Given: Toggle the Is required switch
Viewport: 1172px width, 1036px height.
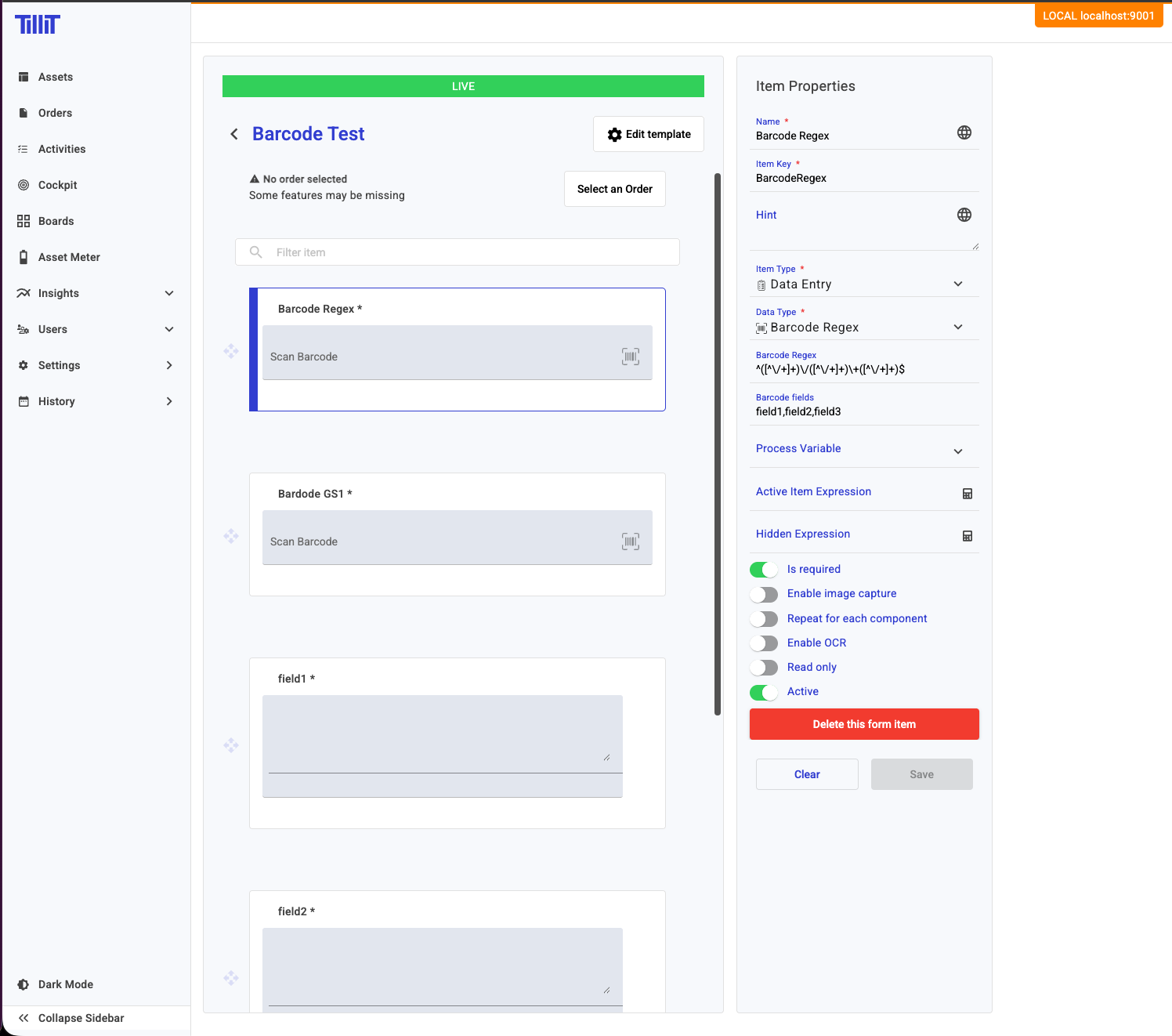Looking at the screenshot, I should (764, 570).
